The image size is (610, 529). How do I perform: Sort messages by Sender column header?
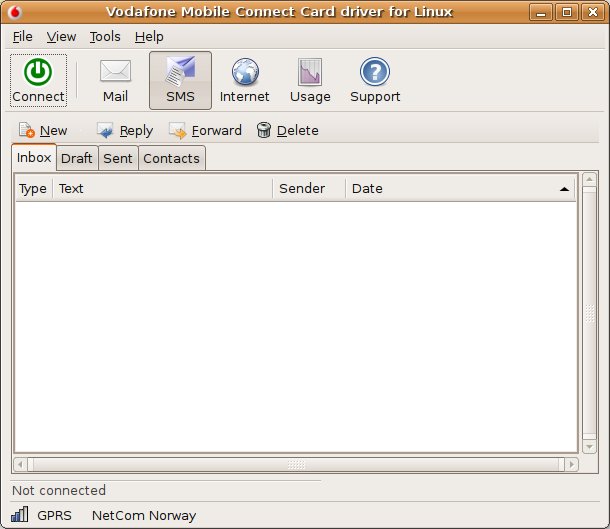point(309,188)
